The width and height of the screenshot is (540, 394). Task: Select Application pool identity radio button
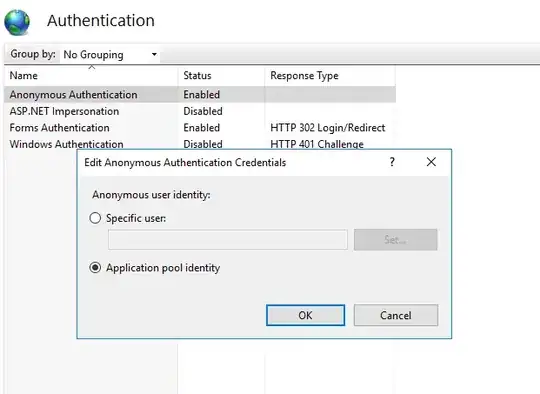(95, 268)
